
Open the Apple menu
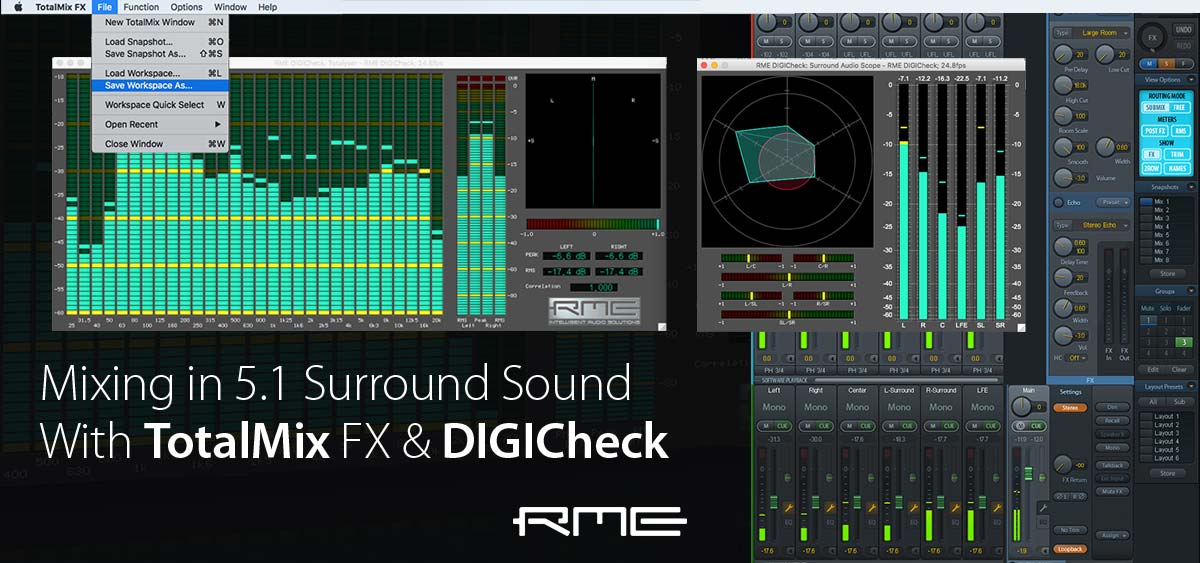(x=17, y=7)
